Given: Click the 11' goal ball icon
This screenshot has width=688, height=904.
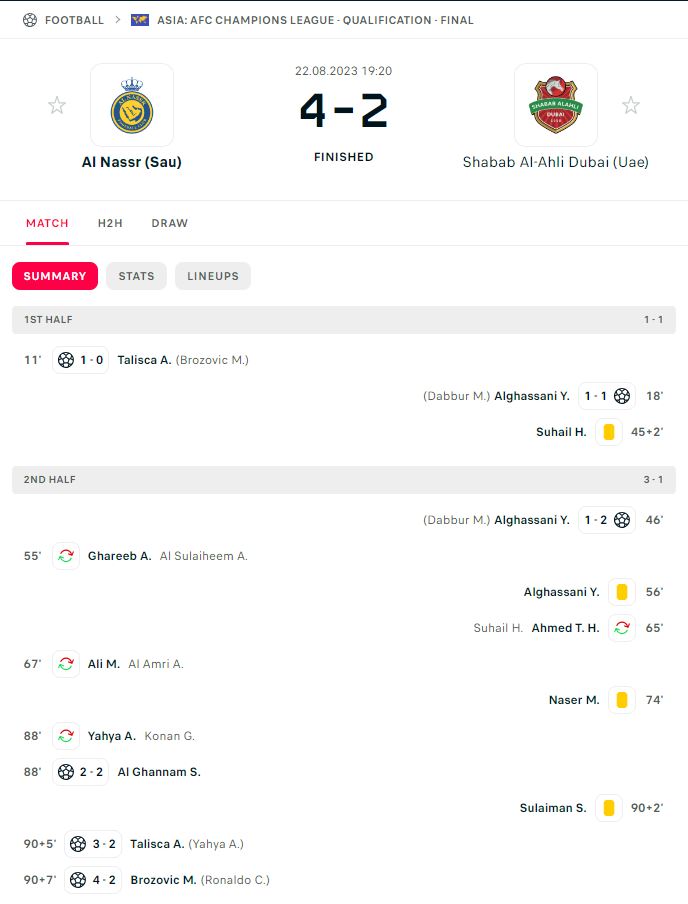Looking at the screenshot, I should click(66, 360).
